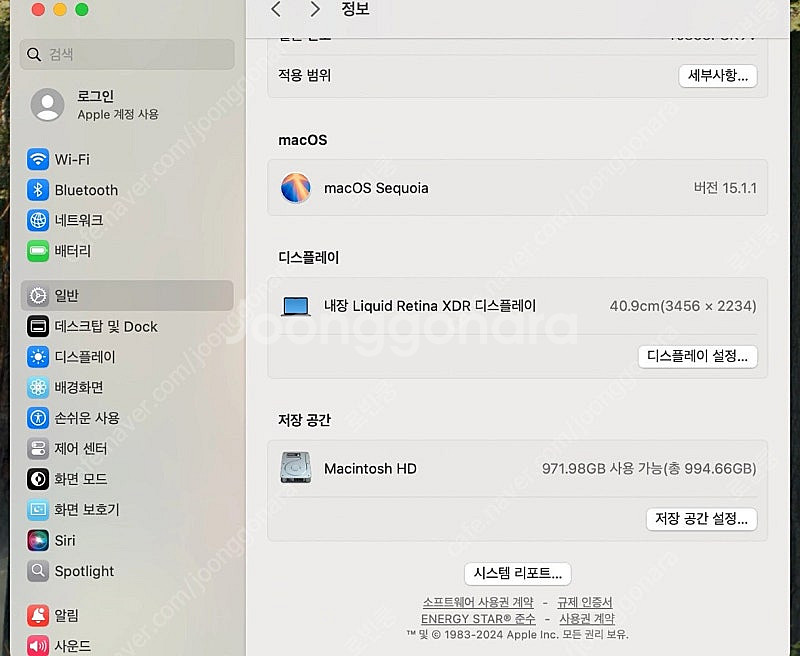Click the ™ 및 © 1983-2024 Apple Inc. copyright line
The image size is (800, 656).
tap(517, 635)
